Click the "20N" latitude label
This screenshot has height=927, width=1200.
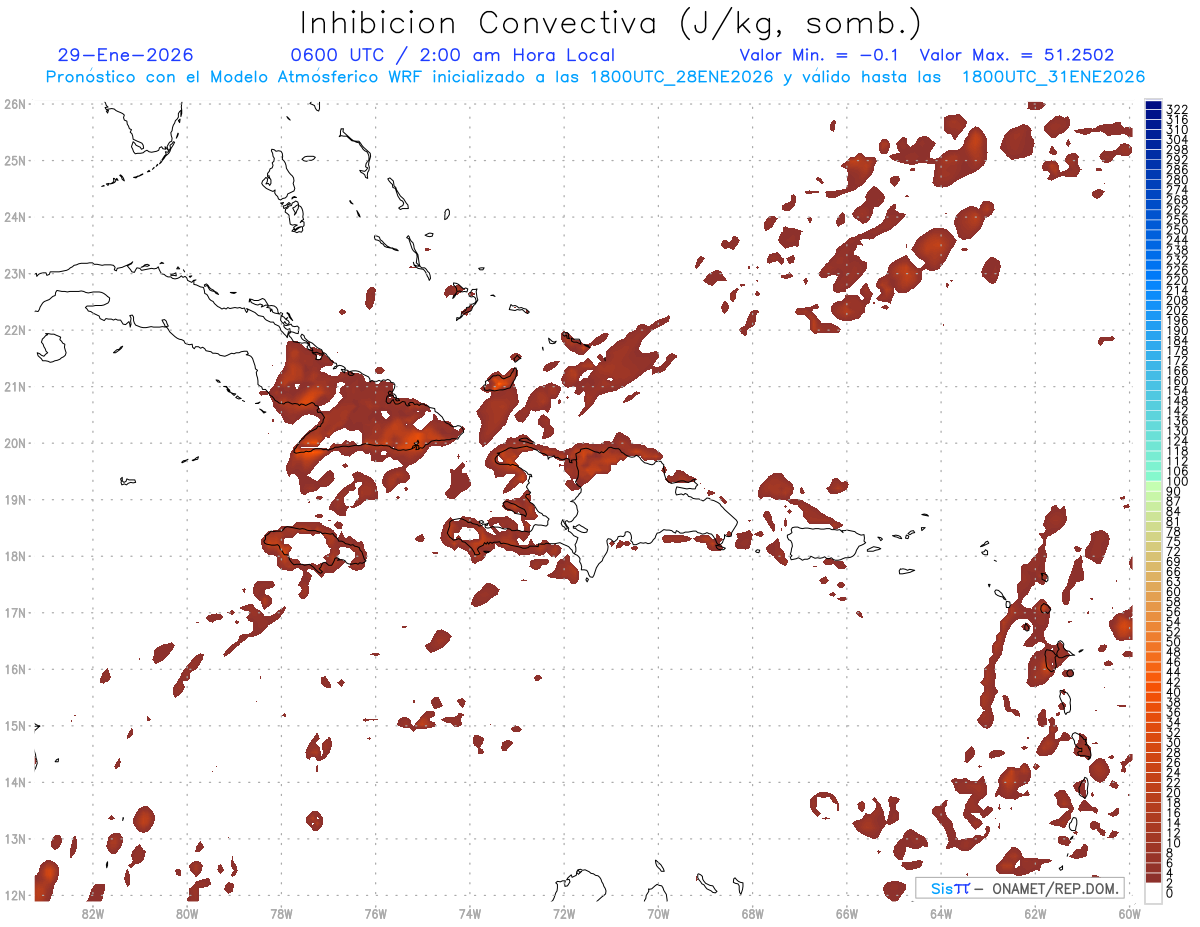tap(15, 443)
